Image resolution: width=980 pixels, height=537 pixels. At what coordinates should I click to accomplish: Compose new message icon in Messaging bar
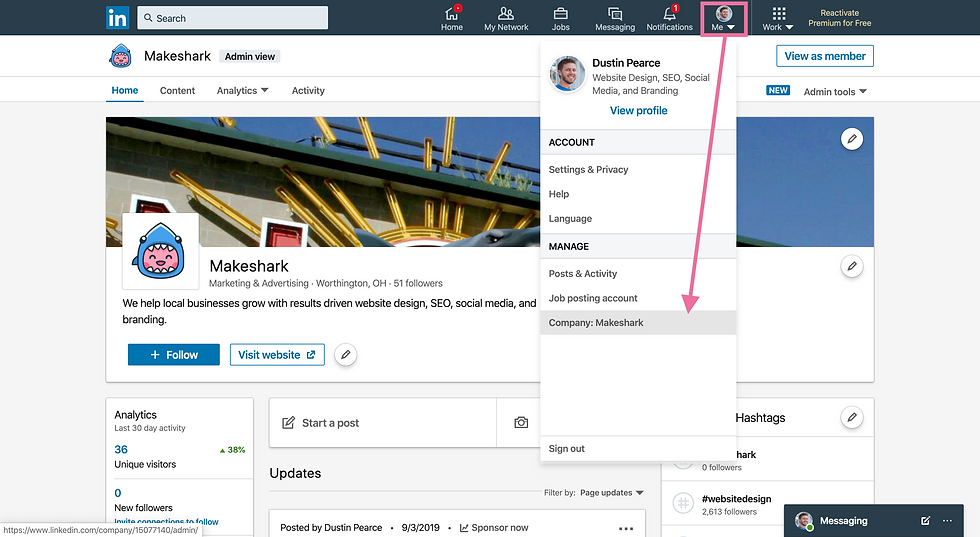(926, 521)
